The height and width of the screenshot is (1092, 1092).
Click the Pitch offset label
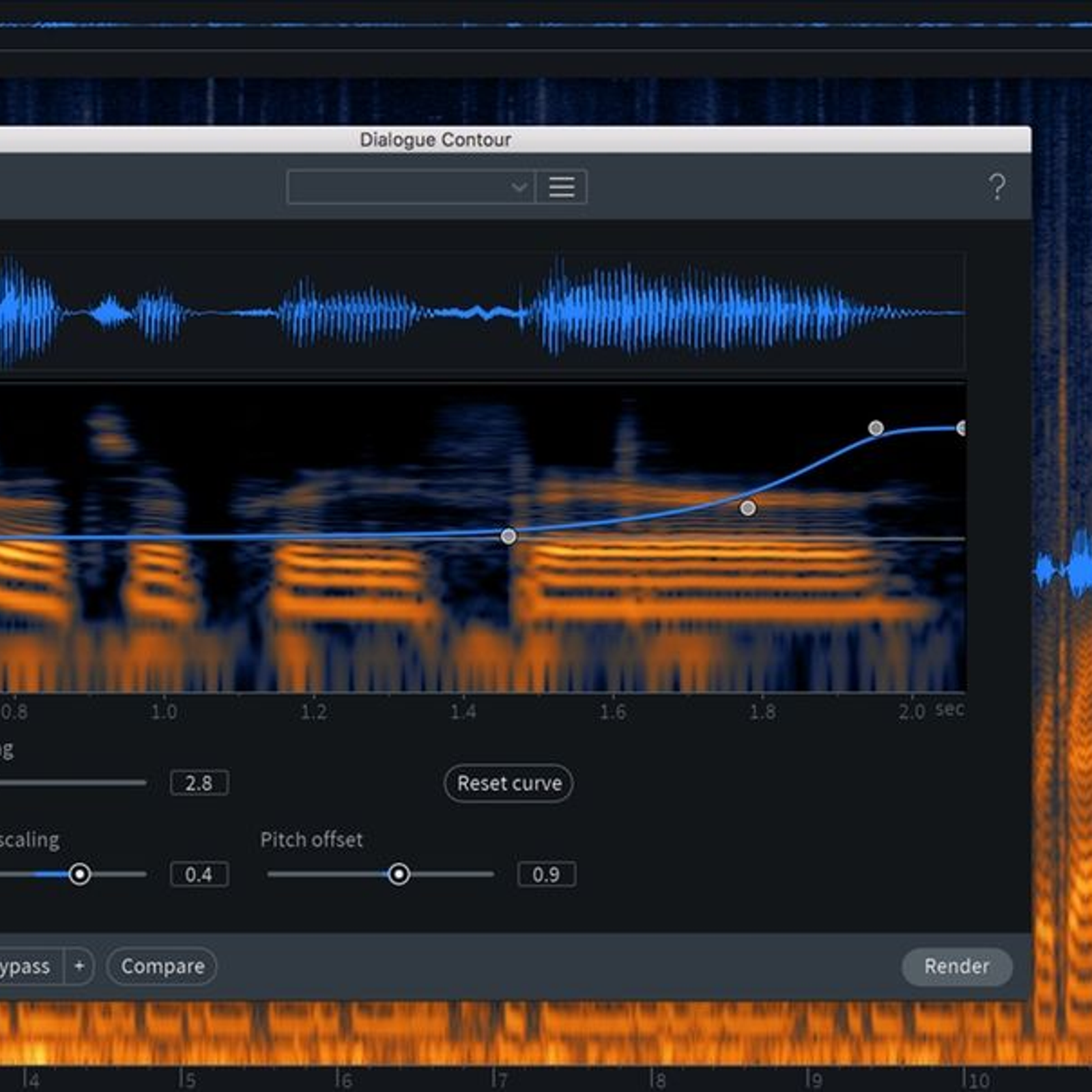pos(311,839)
